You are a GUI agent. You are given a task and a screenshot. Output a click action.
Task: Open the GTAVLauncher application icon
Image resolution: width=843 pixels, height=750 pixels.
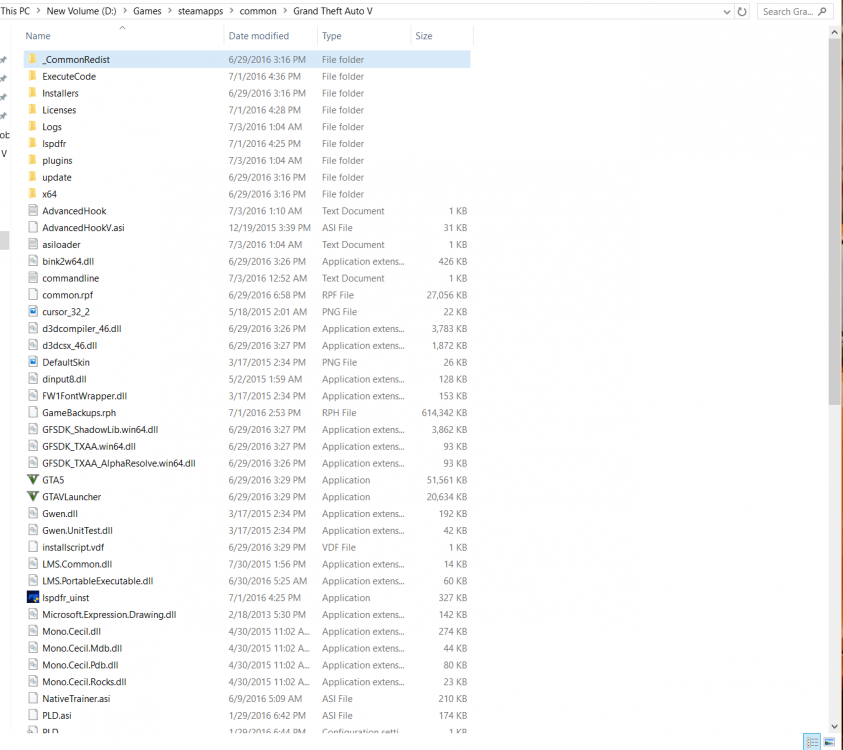[x=34, y=497]
